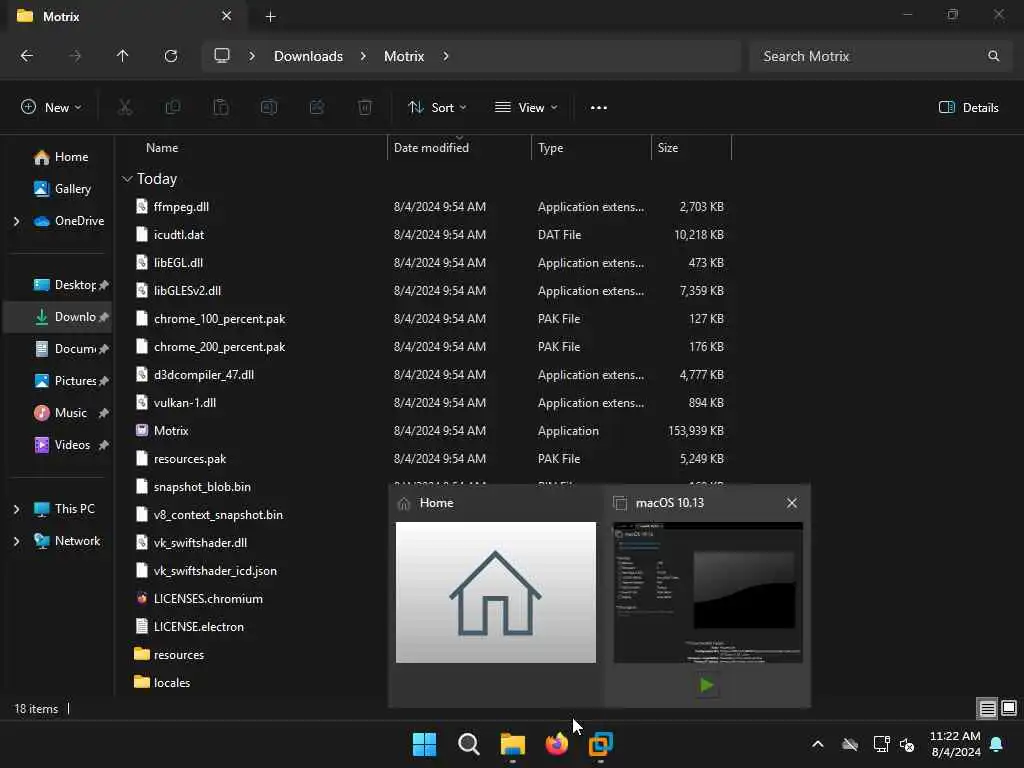Open the notifications bell
Viewport: 1024px width, 768px height.
pyautogui.click(x=997, y=744)
